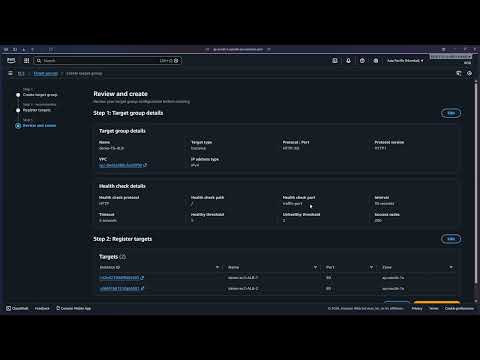The height and width of the screenshot is (360, 480).
Task: Open the notifications bell
Action: pos(348,60)
